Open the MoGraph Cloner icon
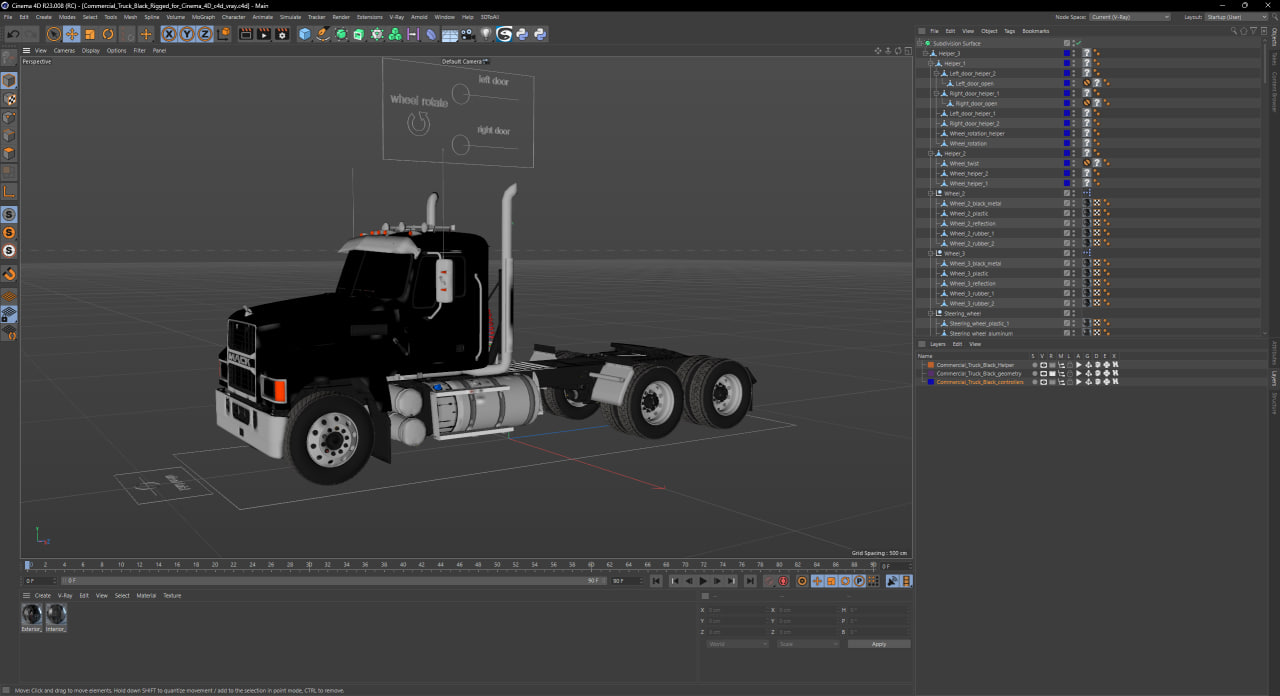Viewport: 1280px width, 696px height. [x=395, y=34]
